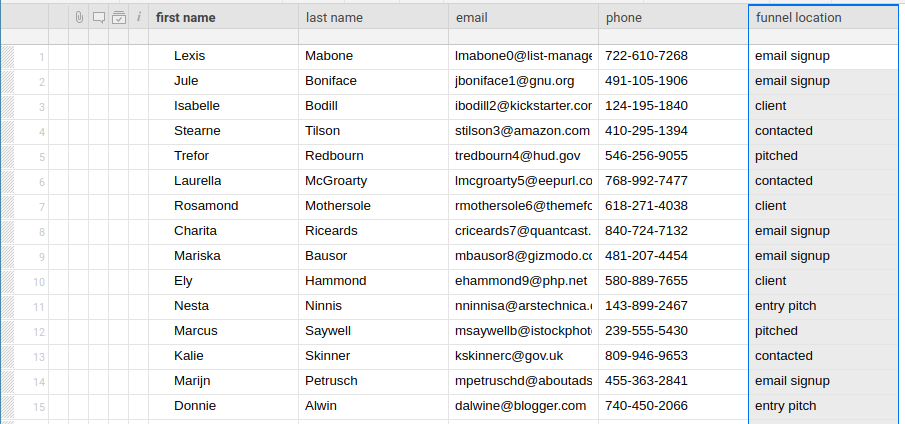Click the attachment cell in Jule's row
Viewport: 905px width, 424px height.
pyautogui.click(x=79, y=81)
